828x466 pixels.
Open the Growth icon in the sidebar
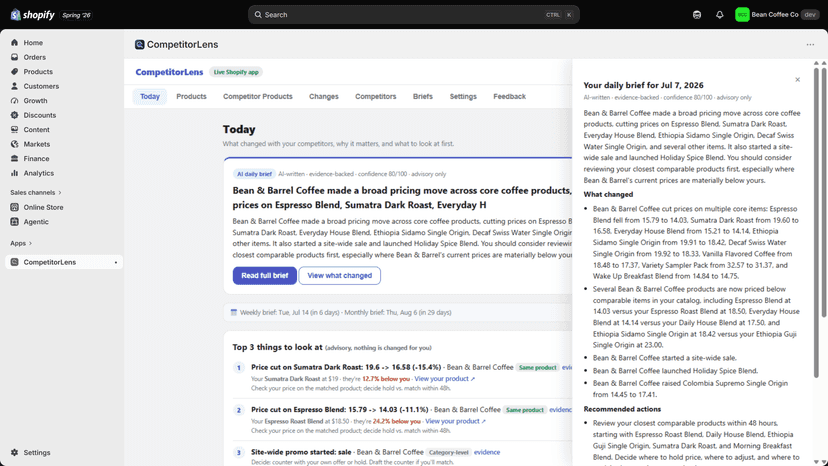14,100
